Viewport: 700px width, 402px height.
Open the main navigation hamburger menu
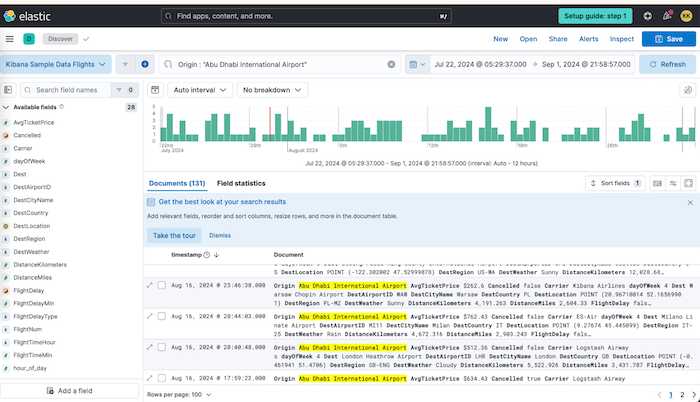tap(9, 39)
